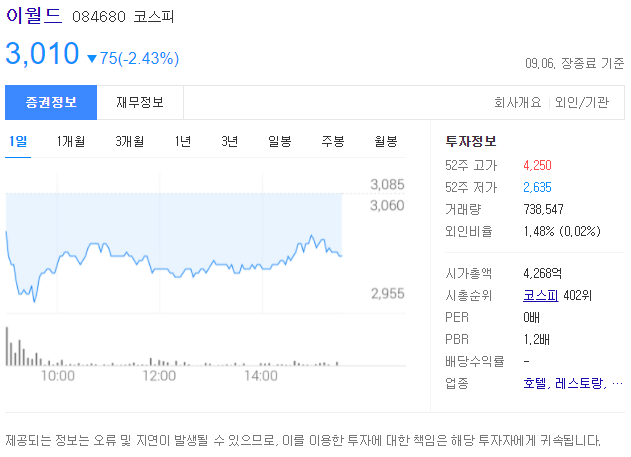Select the 증권정보 tab

click(x=51, y=102)
